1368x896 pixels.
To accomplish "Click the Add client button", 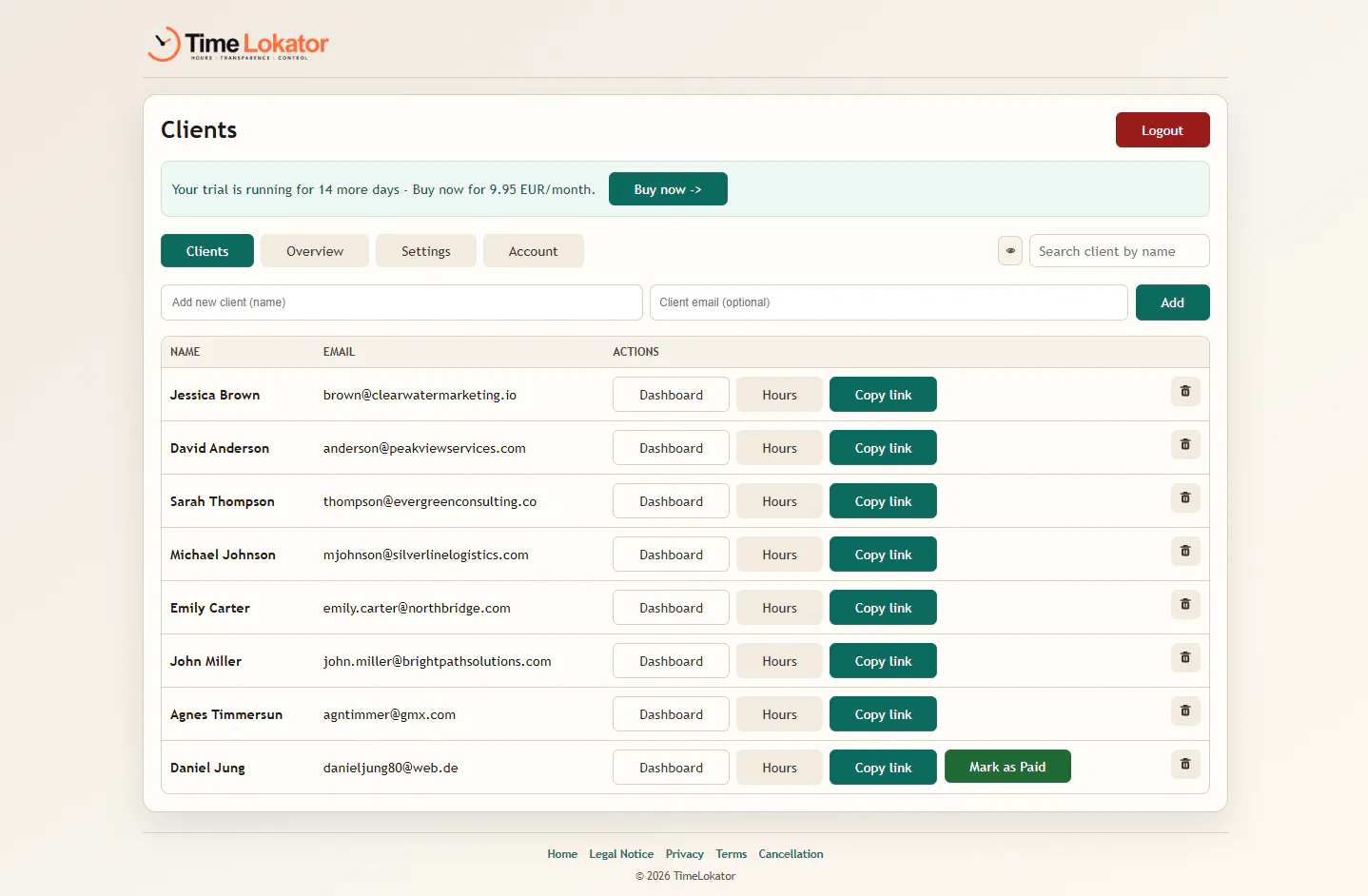I will pyautogui.click(x=1173, y=302).
